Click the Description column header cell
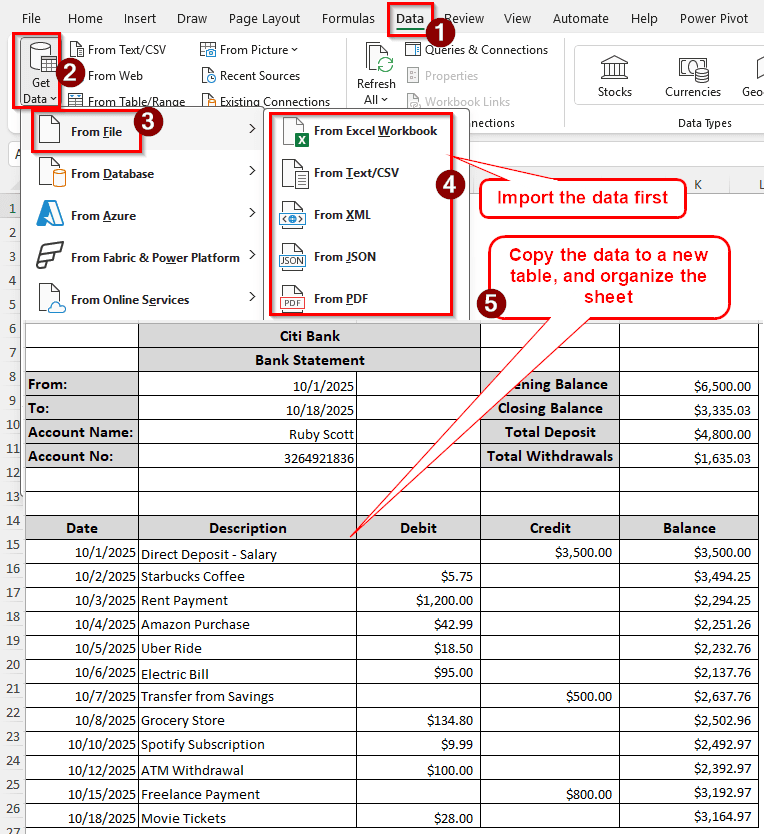Image resolution: width=764 pixels, height=834 pixels. pyautogui.click(x=247, y=528)
